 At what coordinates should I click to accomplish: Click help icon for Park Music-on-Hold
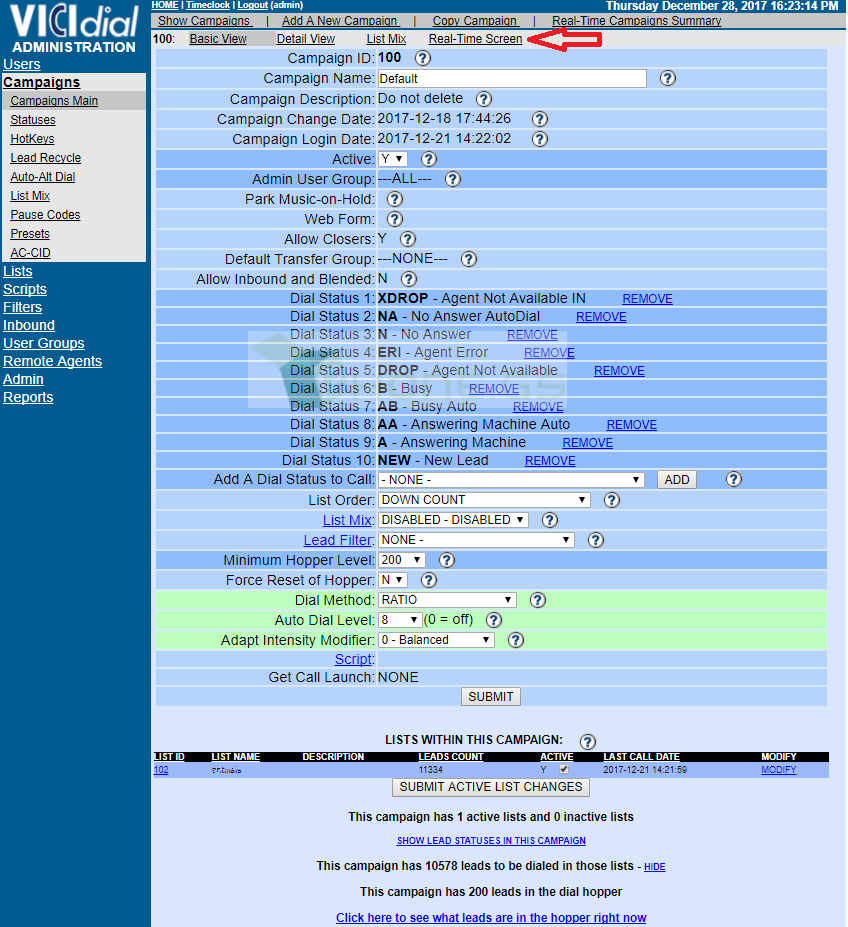coord(394,199)
